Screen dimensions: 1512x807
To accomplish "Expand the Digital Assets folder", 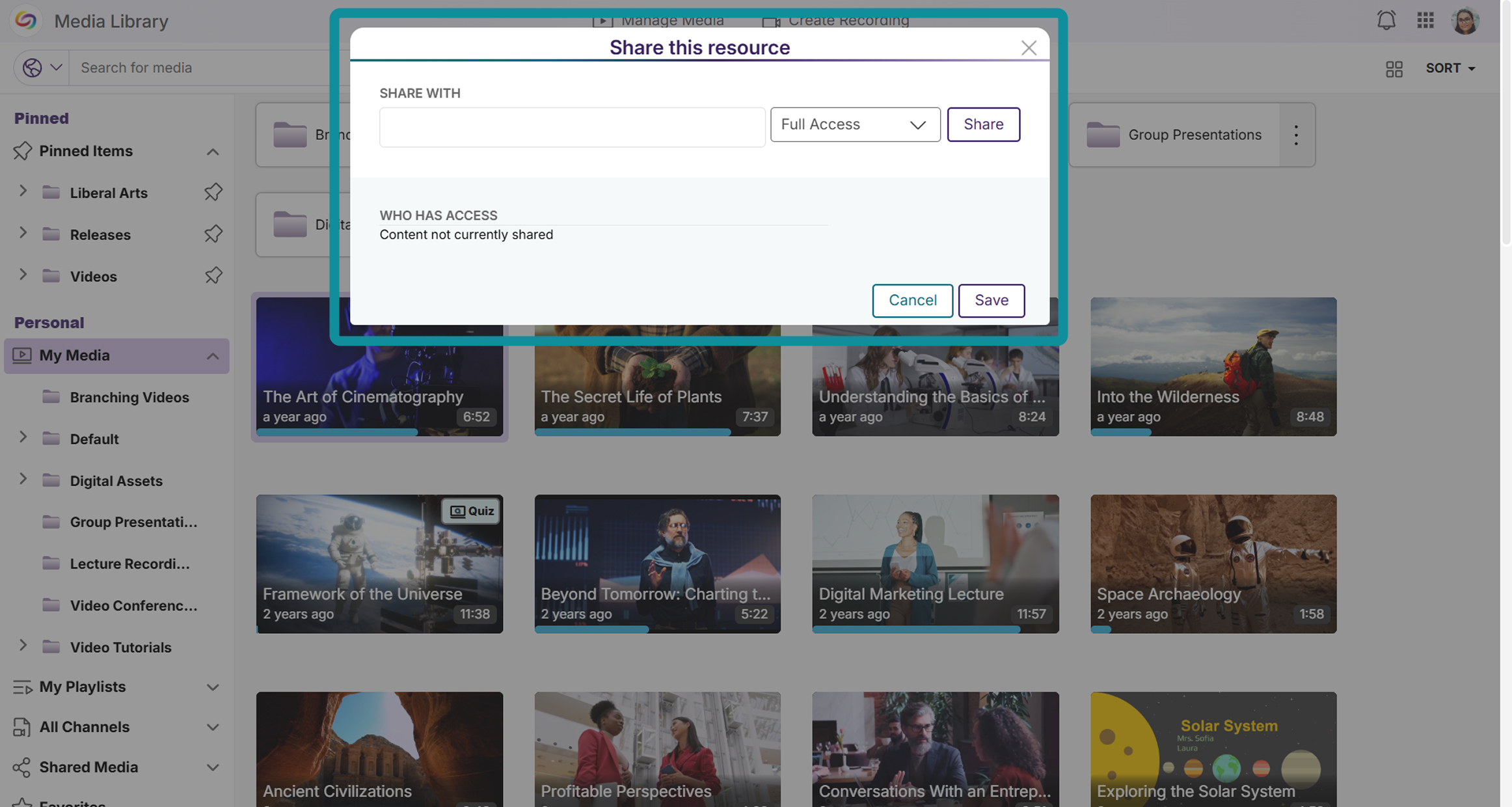I will pyautogui.click(x=23, y=479).
